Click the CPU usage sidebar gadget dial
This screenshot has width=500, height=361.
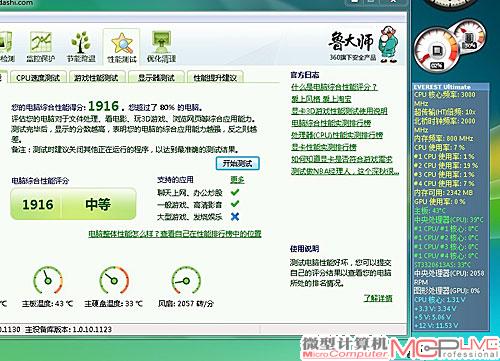[x=436, y=50]
